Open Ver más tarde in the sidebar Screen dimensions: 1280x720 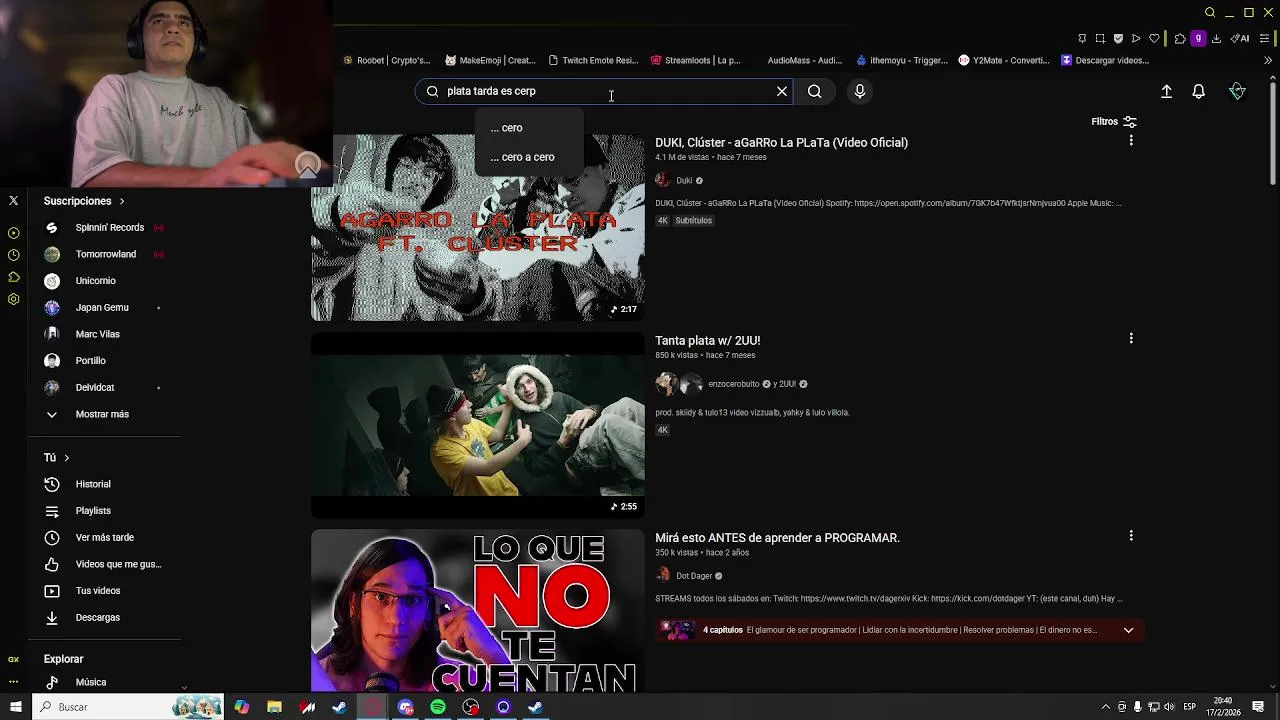click(x=104, y=537)
